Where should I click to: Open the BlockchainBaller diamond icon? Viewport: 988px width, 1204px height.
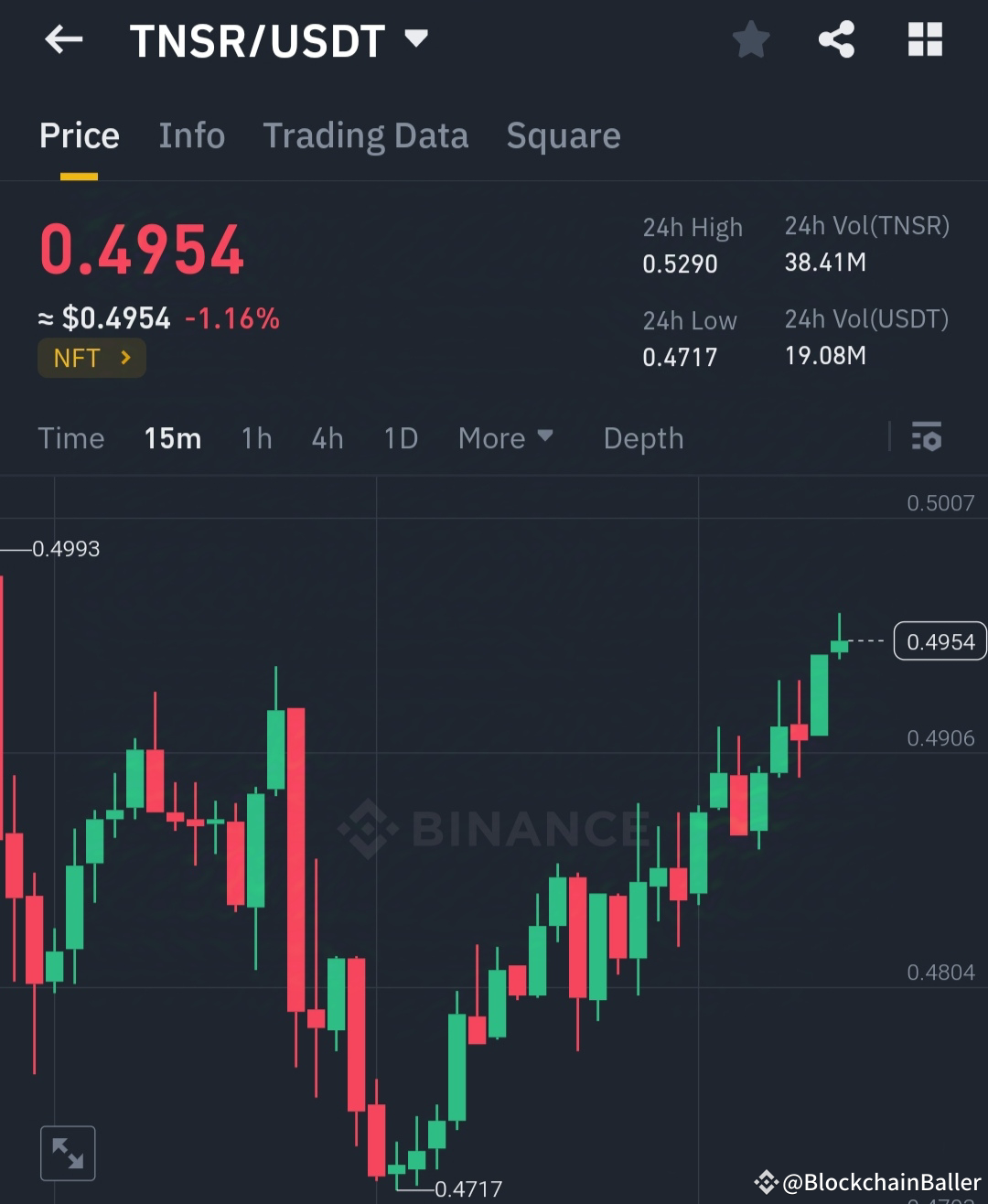pos(767,1180)
